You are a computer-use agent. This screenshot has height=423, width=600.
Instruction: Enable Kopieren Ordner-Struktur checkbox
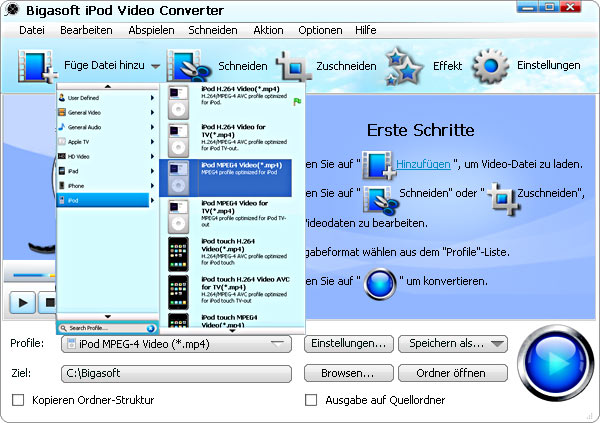point(18,400)
